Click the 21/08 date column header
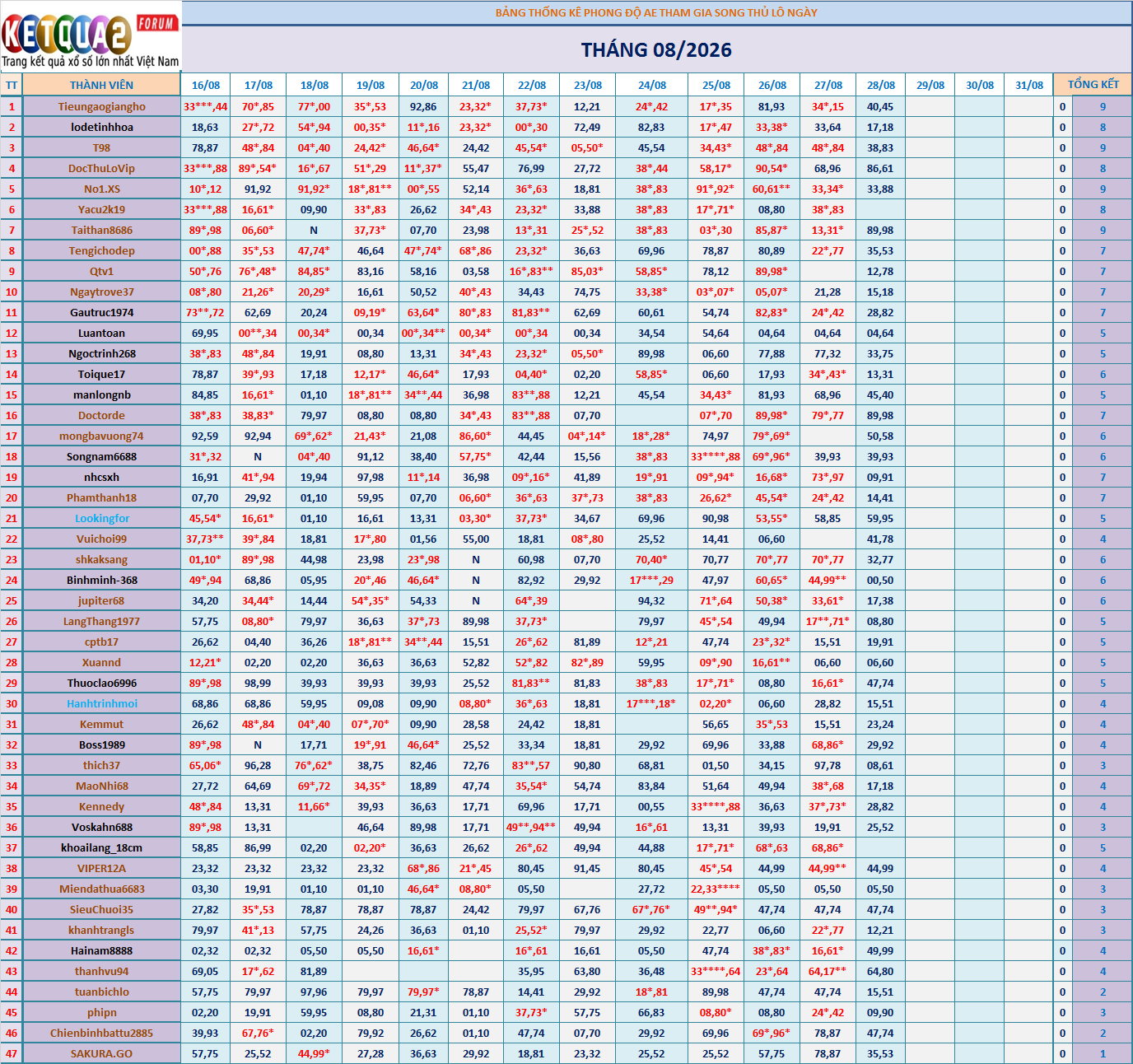The image size is (1133, 1064). pyautogui.click(x=476, y=85)
